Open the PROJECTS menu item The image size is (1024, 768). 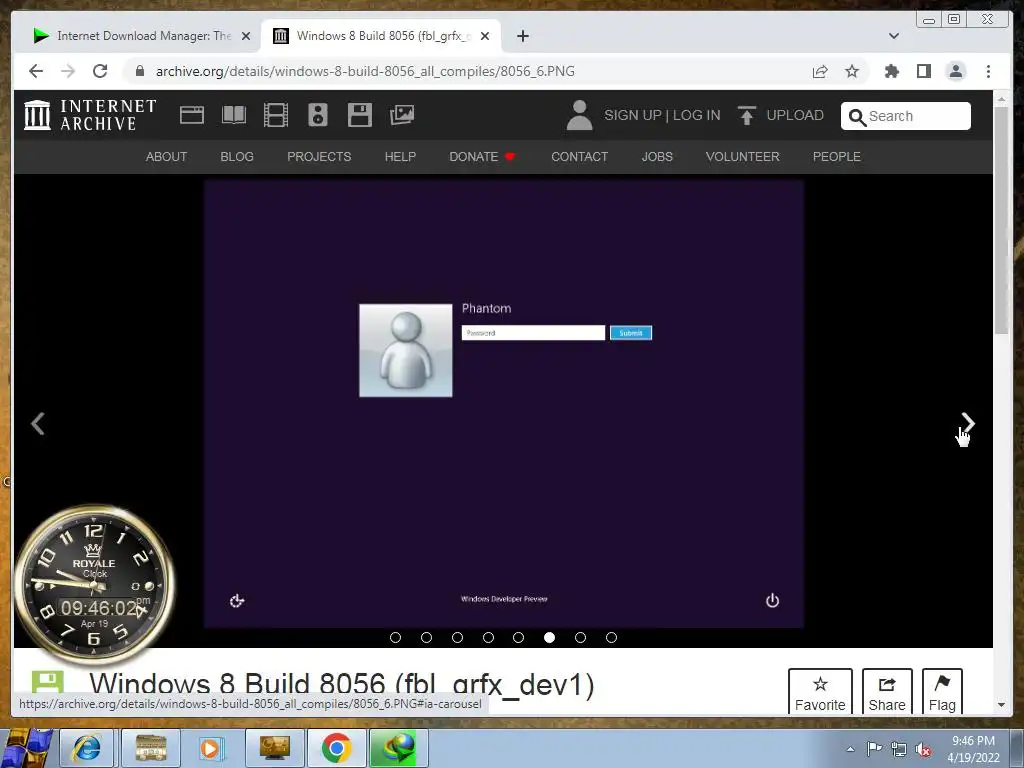319,157
